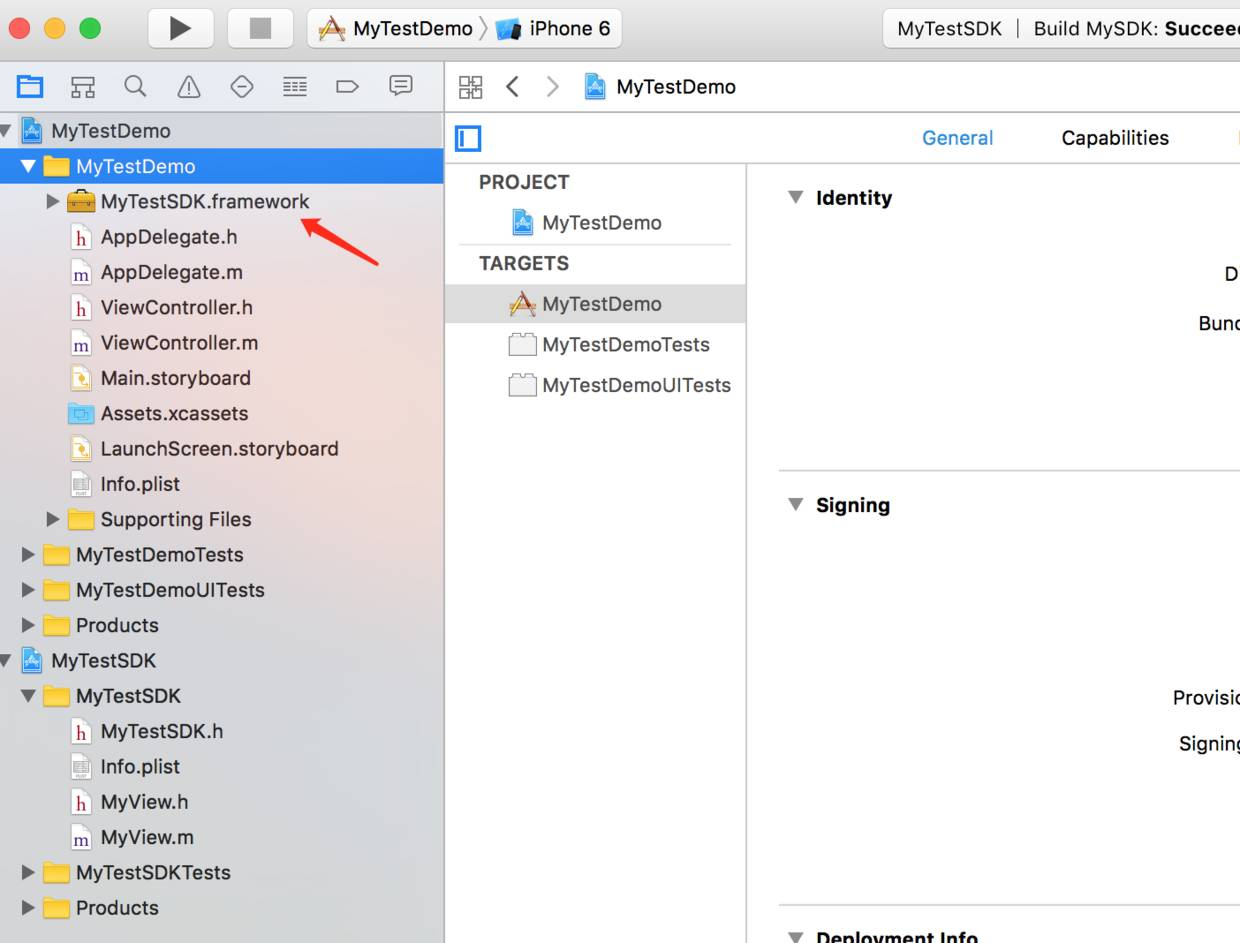Expand Products under MyTestDemo project
Viewport: 1240px width, 943px height.
tap(29, 625)
